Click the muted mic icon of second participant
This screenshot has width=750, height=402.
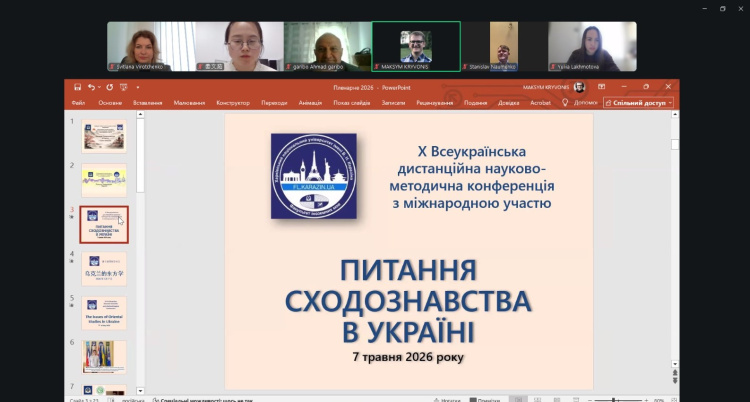tap(200, 67)
